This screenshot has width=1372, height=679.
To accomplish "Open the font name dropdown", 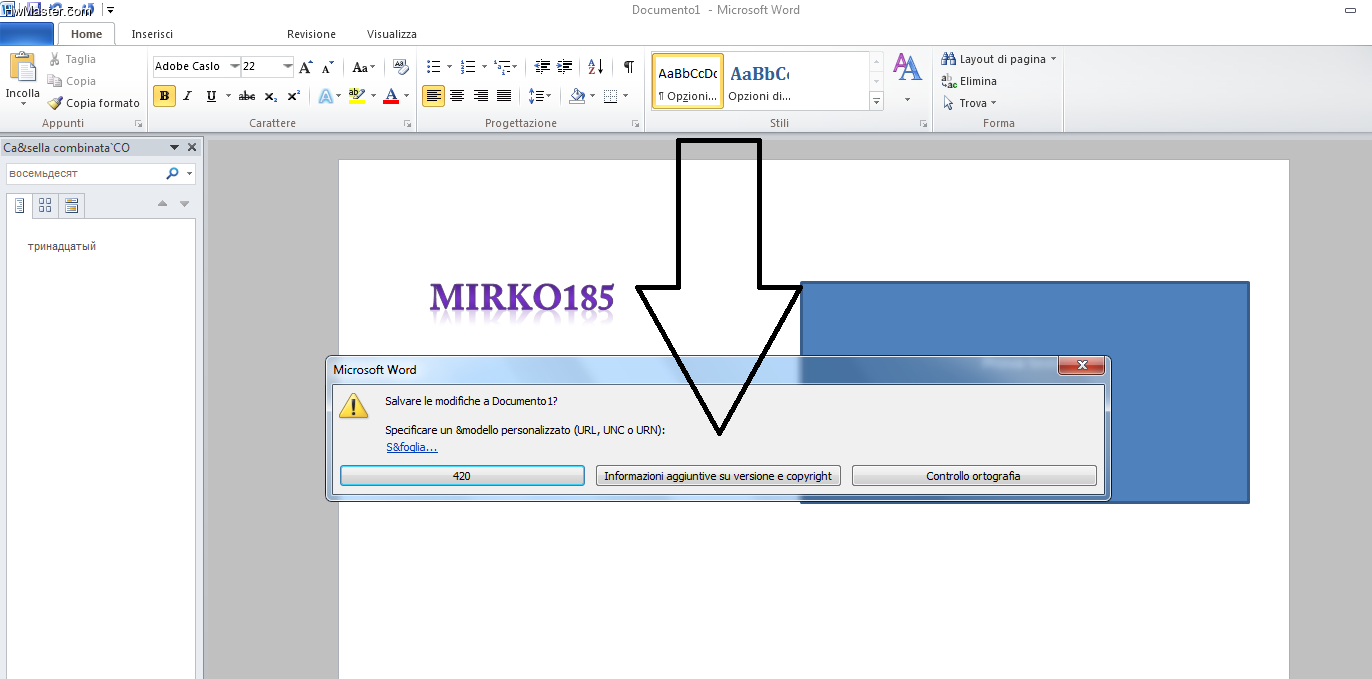I will click(234, 67).
